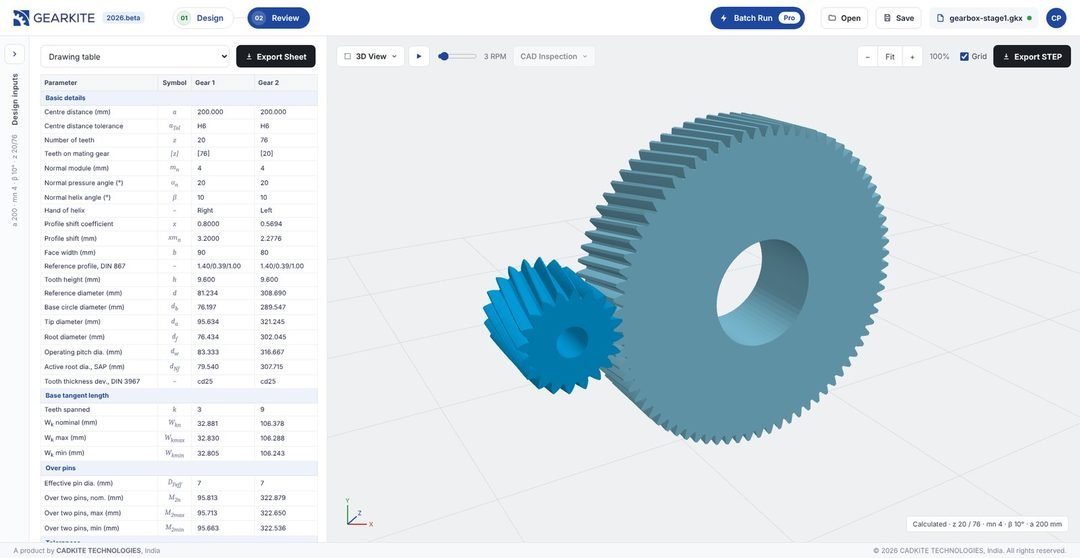Click the calculated summary status chip
This screenshot has width=1080, height=558.
point(987,524)
